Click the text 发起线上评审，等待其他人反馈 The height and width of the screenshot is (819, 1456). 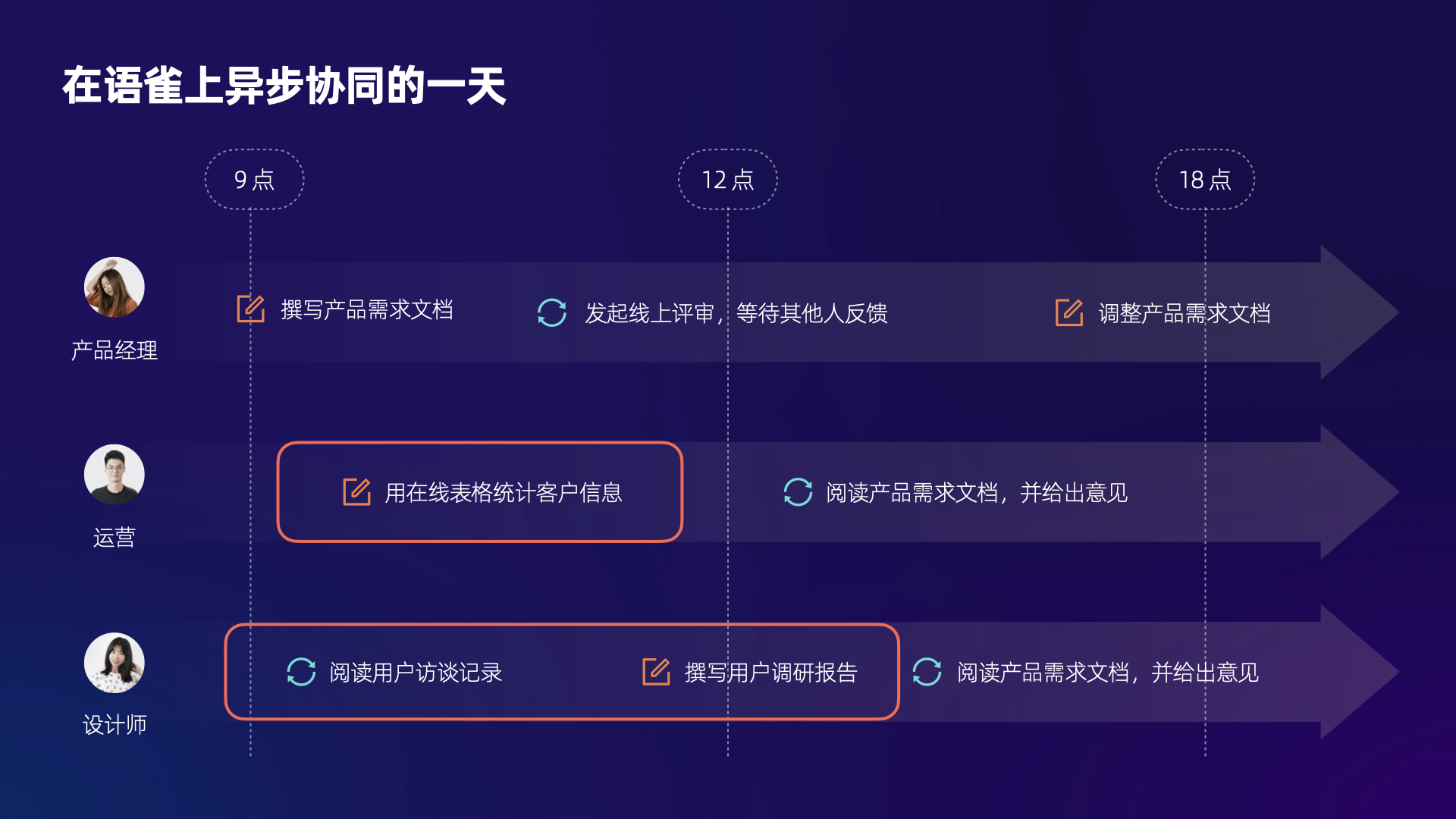coord(736,312)
